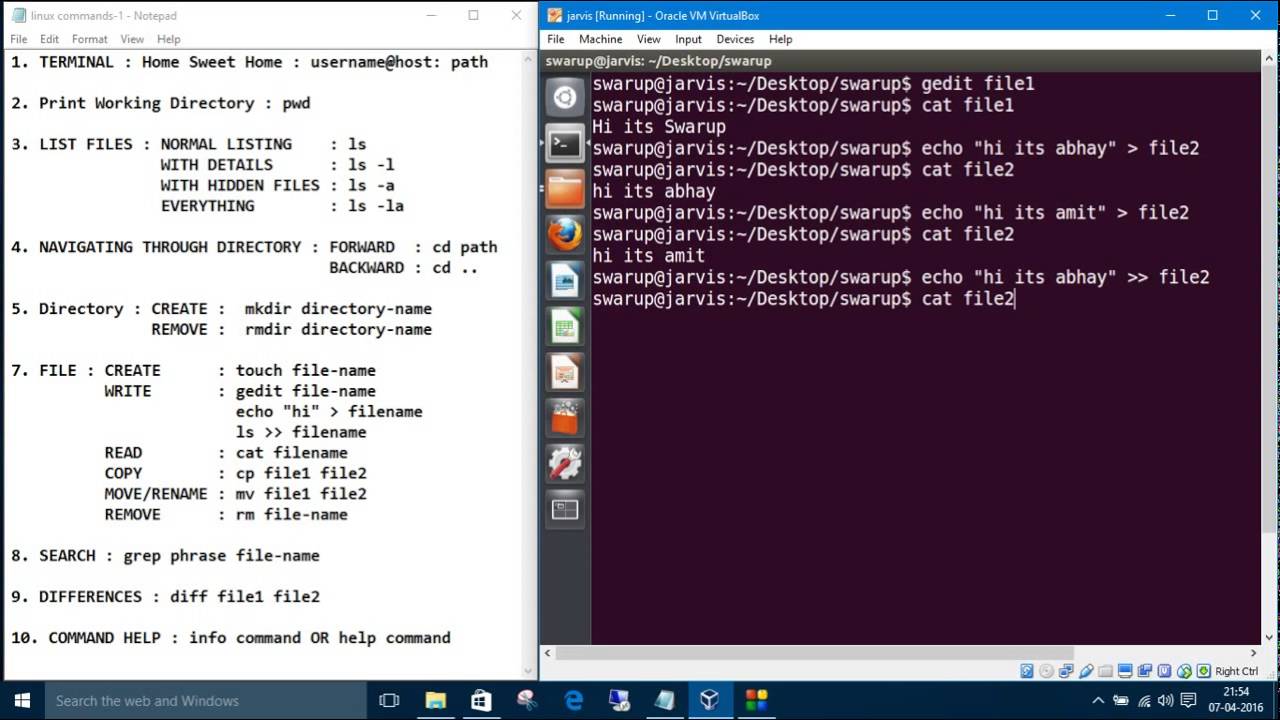Click the VirtualBox horizontal scrollbar right arrow

click(x=1253, y=653)
